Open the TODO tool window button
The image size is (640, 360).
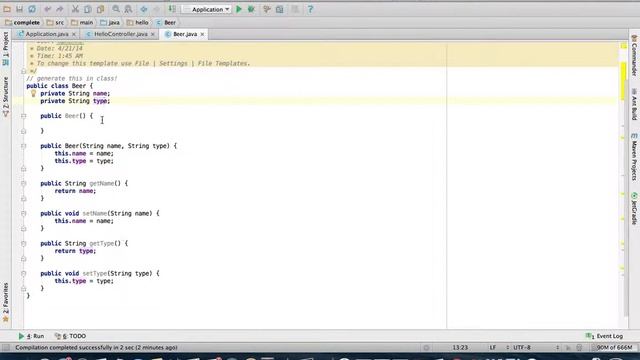[x=70, y=336]
